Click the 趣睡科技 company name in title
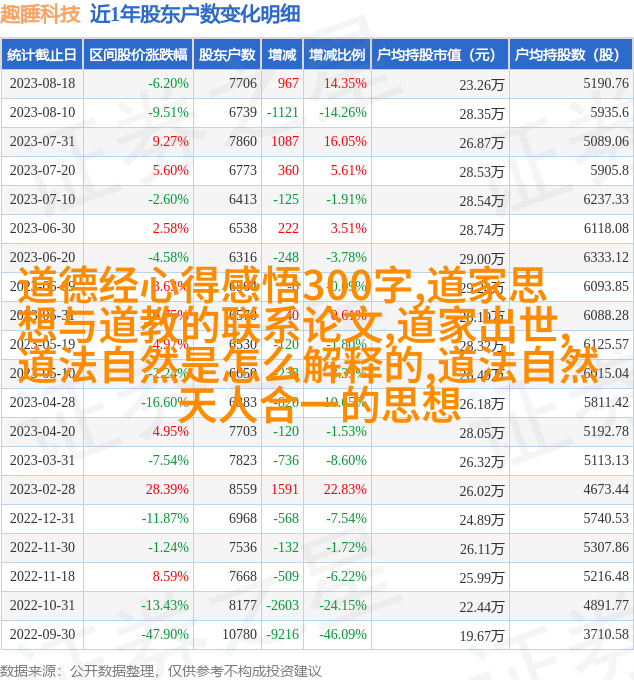 click(x=40, y=14)
